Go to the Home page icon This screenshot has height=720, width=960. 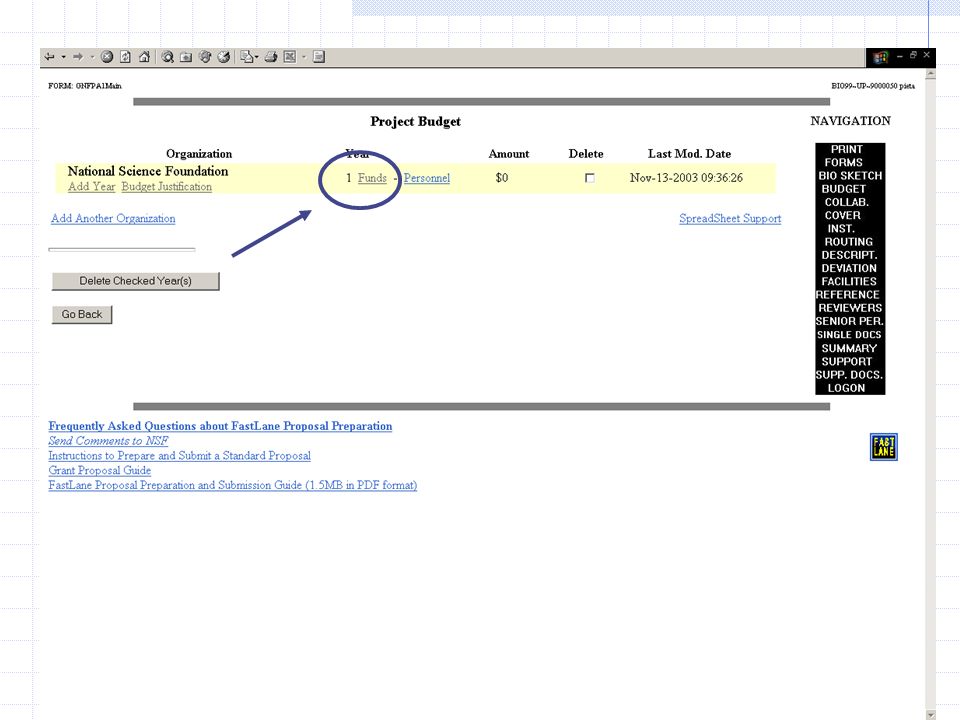coord(144,57)
